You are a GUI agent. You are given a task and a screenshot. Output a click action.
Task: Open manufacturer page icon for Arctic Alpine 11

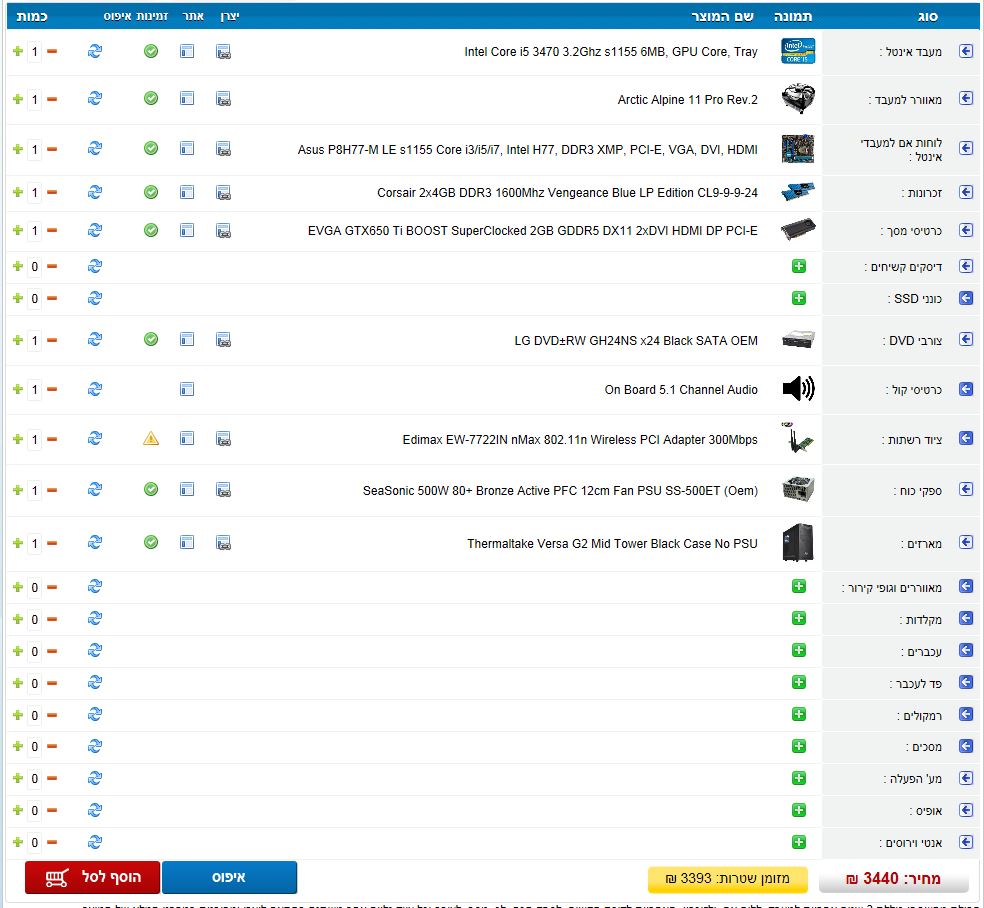click(223, 99)
